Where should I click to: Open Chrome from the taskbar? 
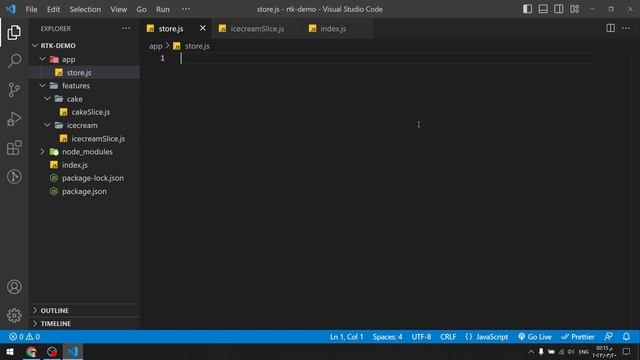pyautogui.click(x=31, y=351)
